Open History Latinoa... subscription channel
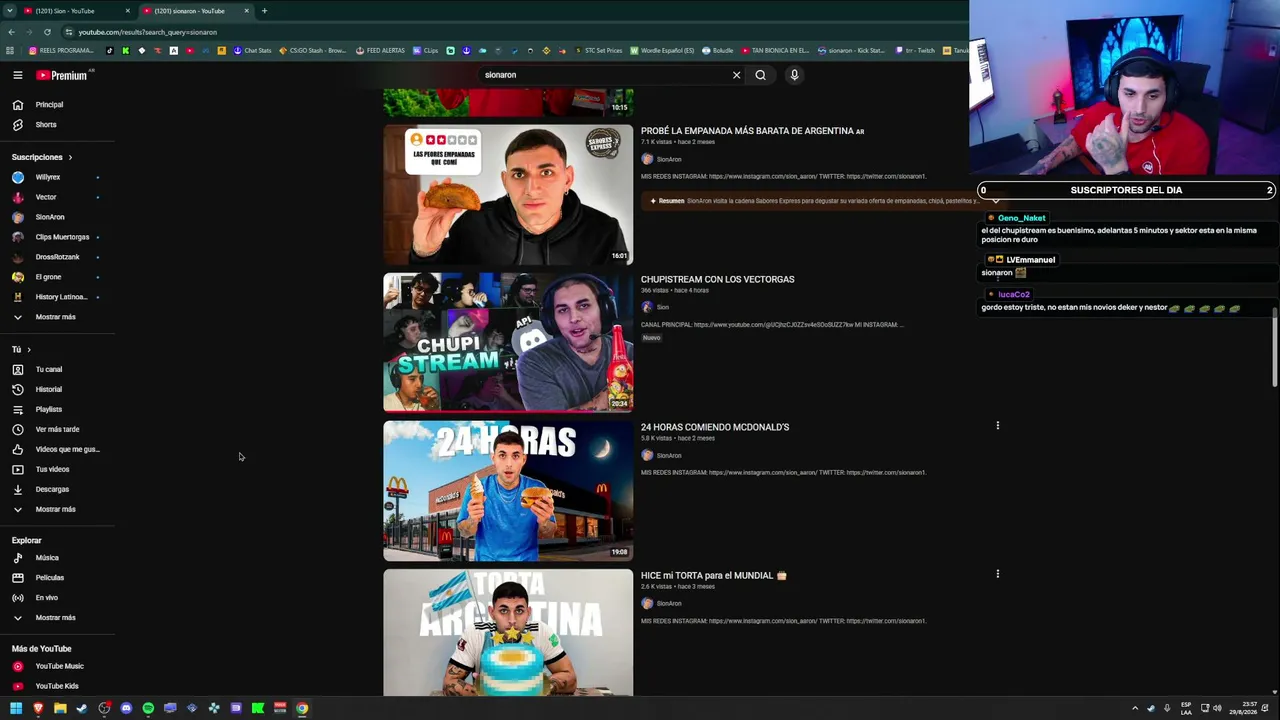1280x720 pixels. coord(57,297)
